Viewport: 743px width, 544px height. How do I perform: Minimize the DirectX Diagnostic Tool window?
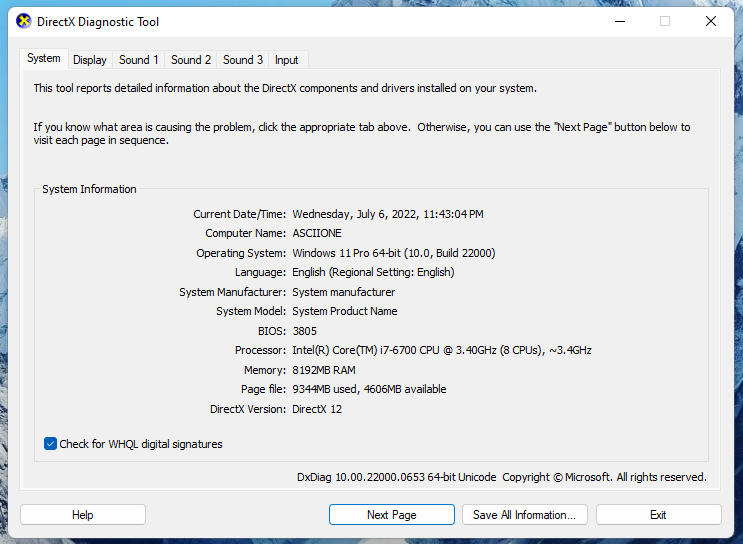[619, 21]
